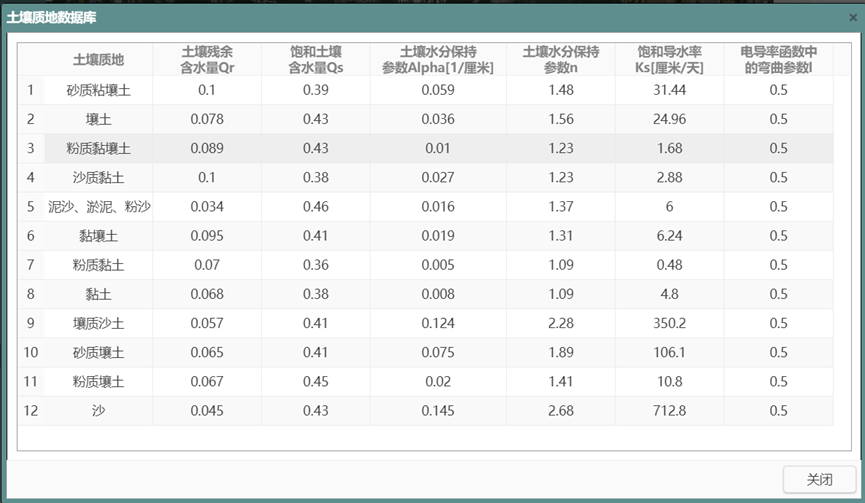Screen dimensions: 865x503
Task: Click the 关闭 button
Action: coord(819,479)
